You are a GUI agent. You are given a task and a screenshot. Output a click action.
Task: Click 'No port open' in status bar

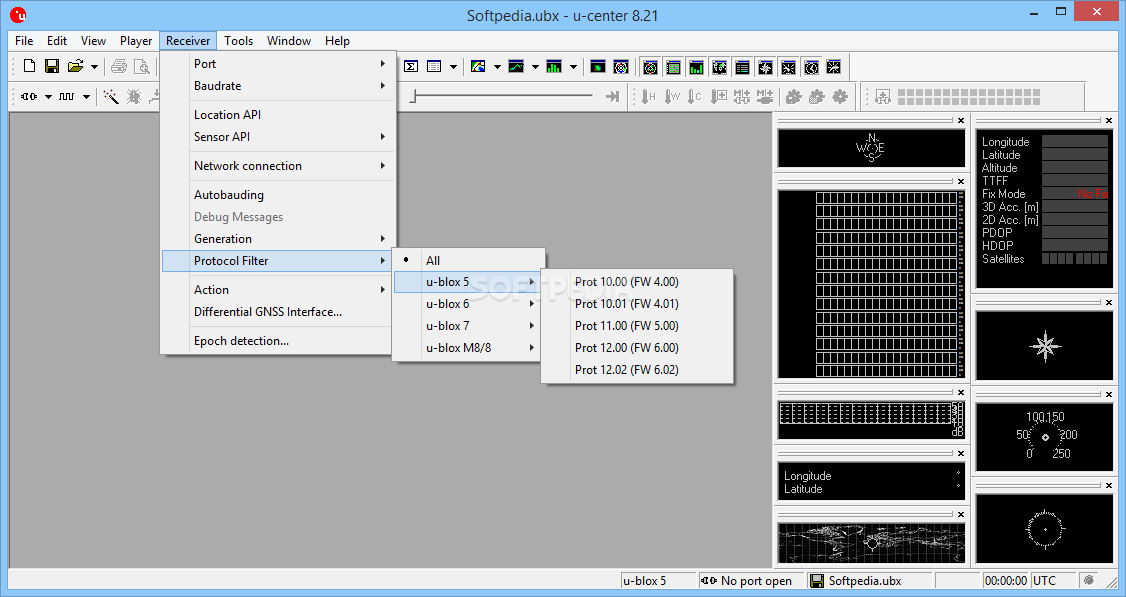[755, 580]
